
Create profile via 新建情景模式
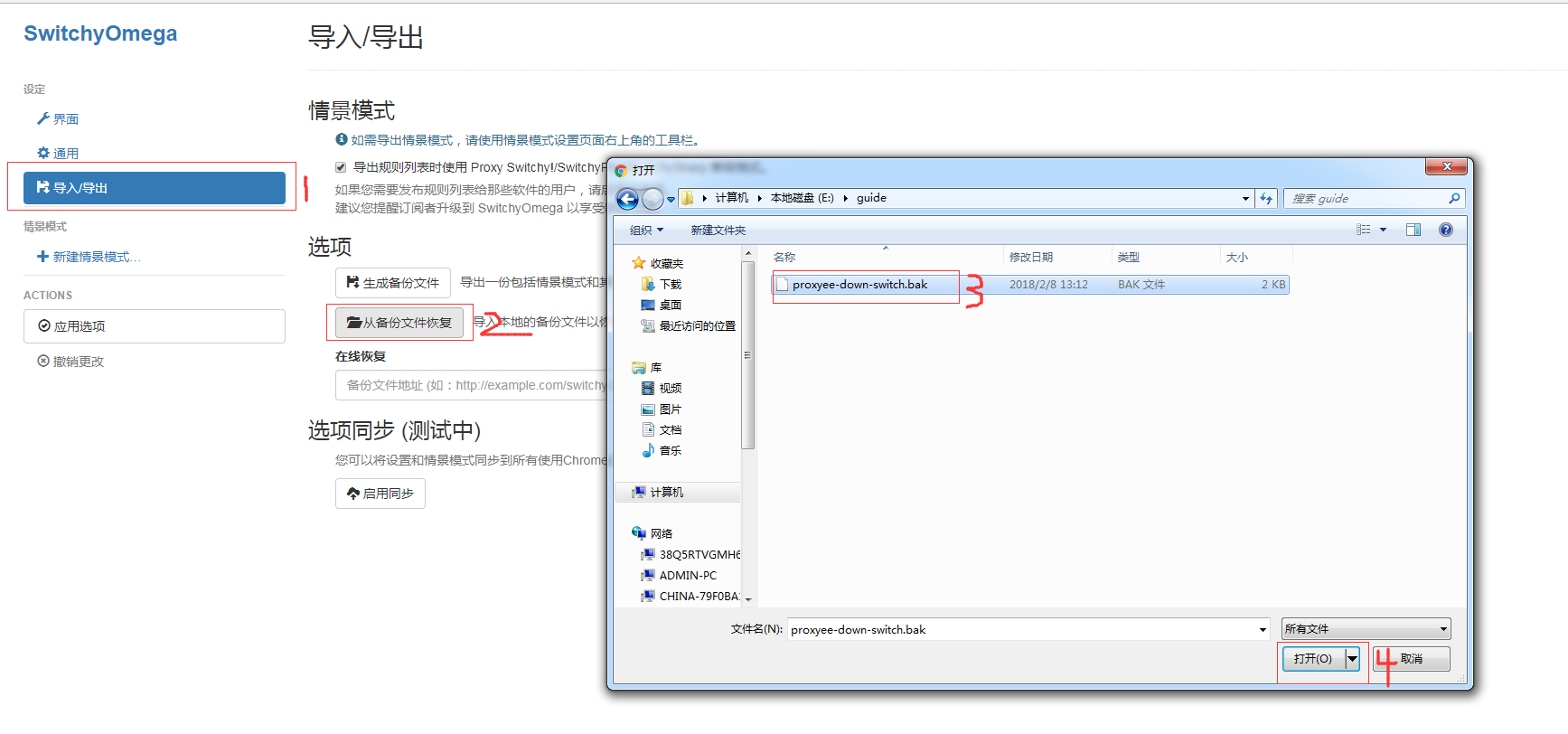89,257
